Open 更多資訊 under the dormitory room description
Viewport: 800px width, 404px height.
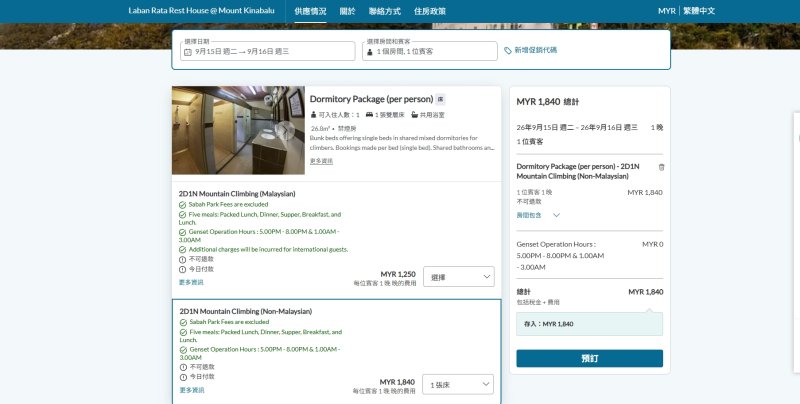[x=321, y=160]
